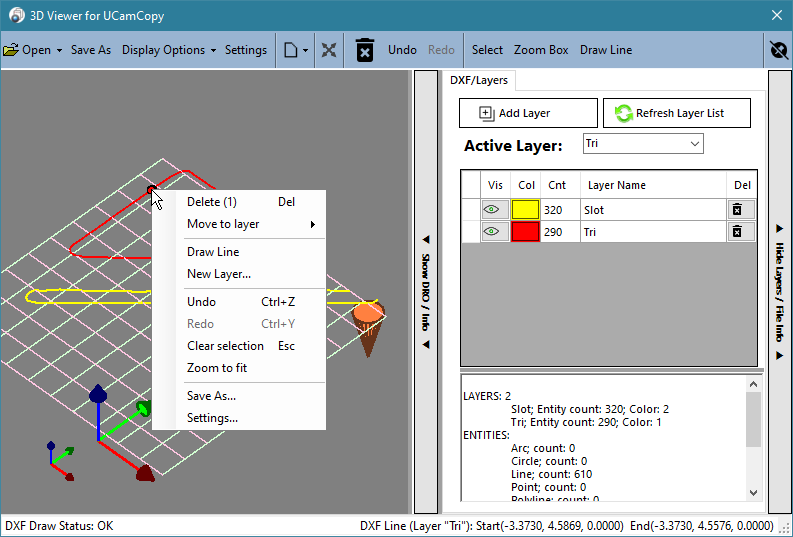This screenshot has width=793, height=537.
Task: Open the folder icon in toolbar
Action: (11, 50)
